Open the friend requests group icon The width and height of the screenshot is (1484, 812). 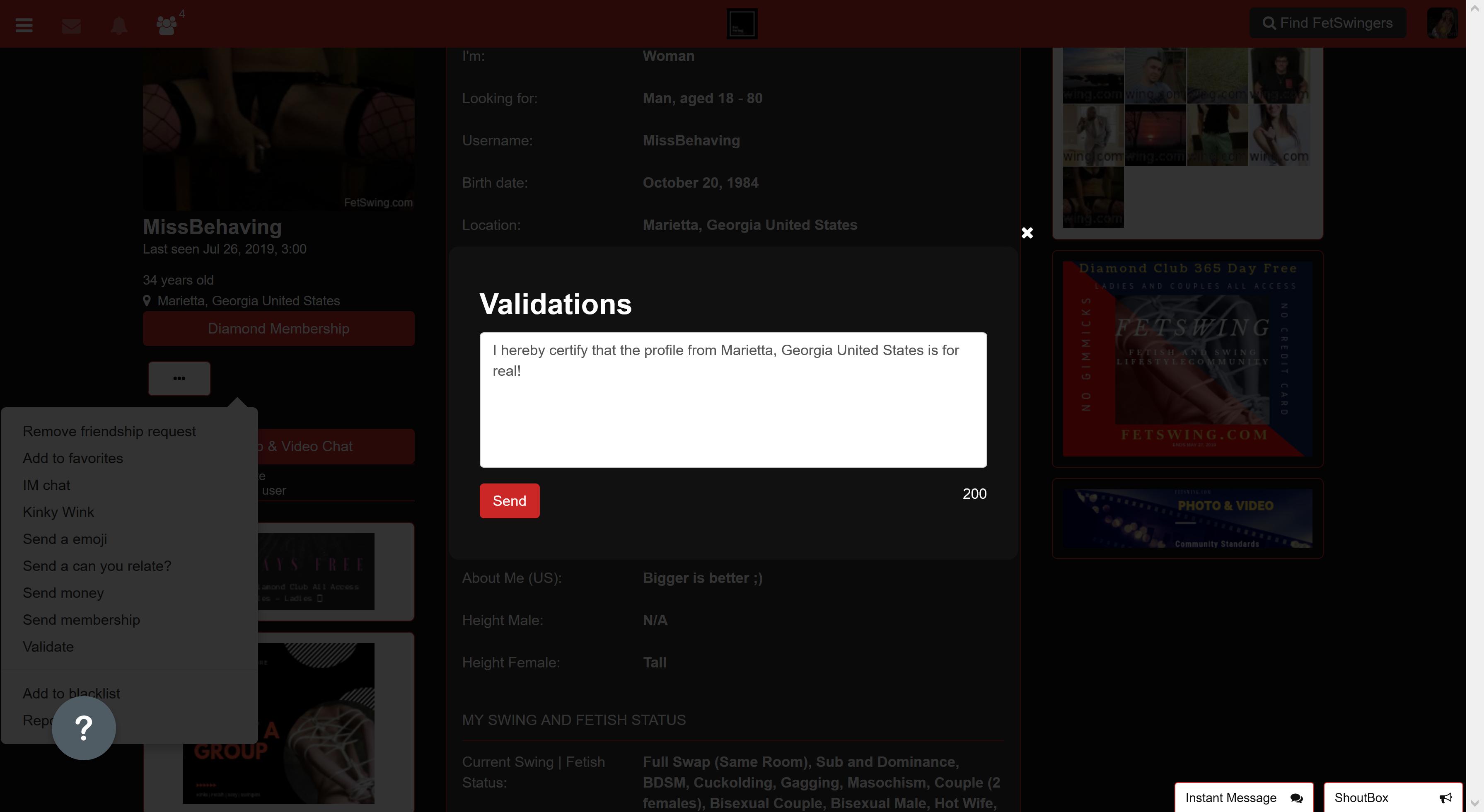pos(167,25)
